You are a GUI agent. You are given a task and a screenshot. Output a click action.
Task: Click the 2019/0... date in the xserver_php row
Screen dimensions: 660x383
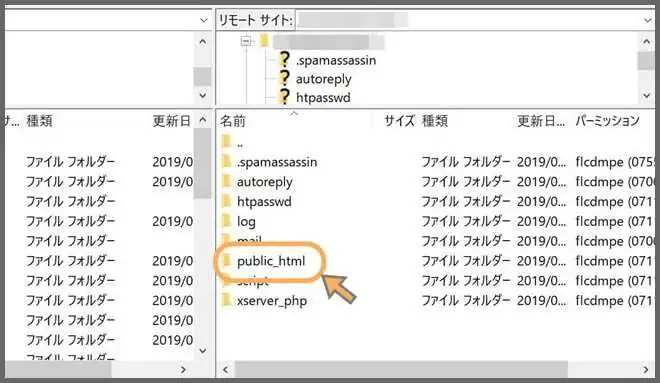[541, 301]
